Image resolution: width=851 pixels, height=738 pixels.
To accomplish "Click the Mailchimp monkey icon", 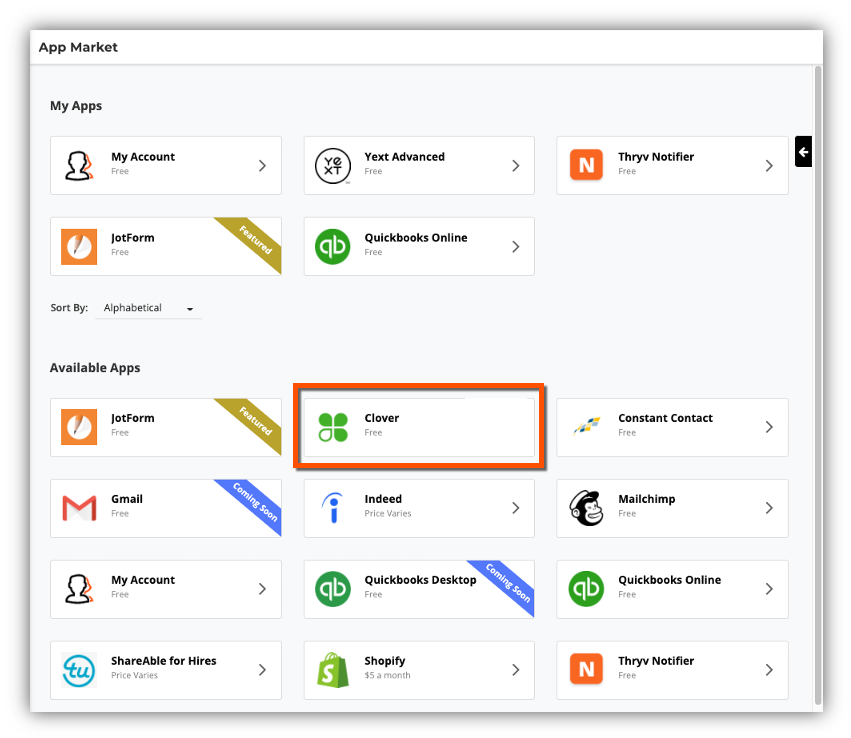I will pyautogui.click(x=586, y=508).
